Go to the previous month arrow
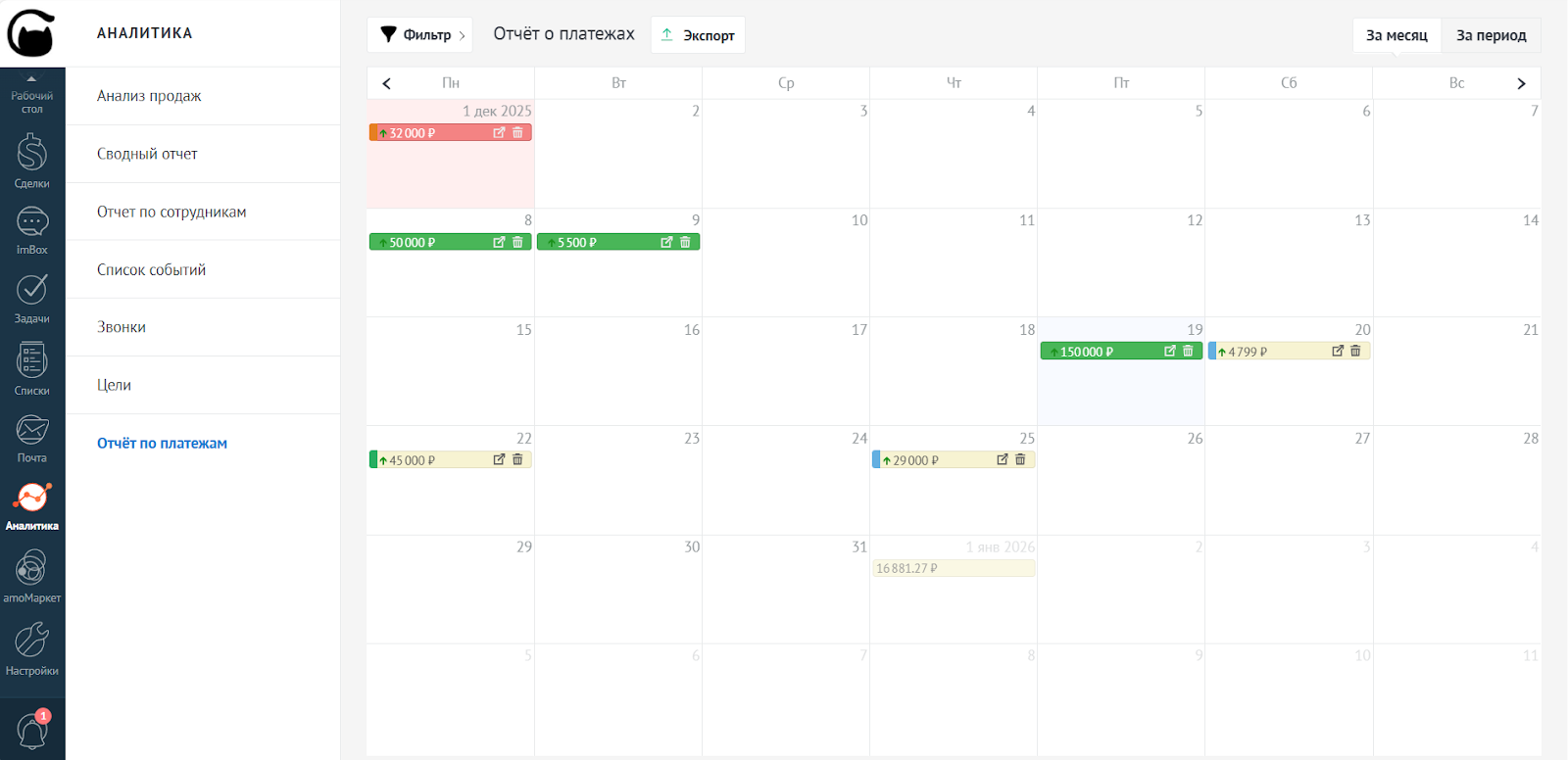This screenshot has height=760, width=1568. (386, 83)
